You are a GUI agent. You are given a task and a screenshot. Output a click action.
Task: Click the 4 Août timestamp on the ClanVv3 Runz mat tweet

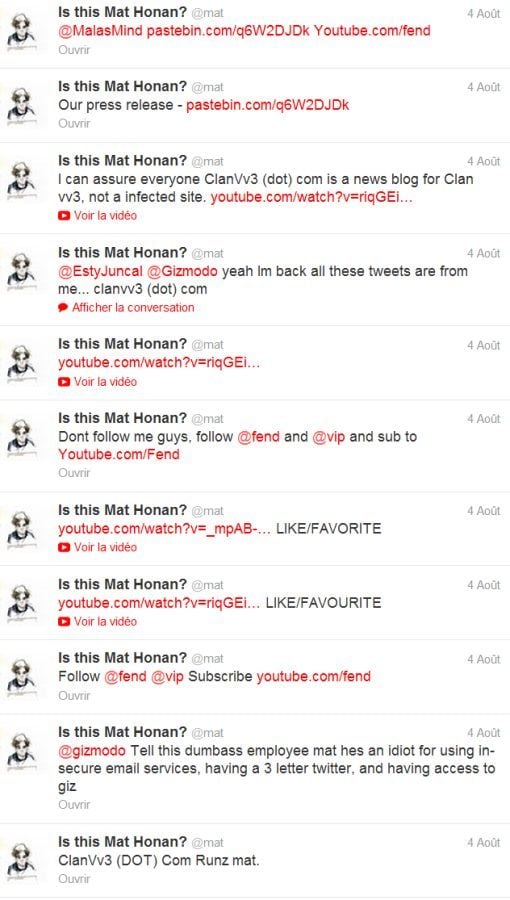483,843
